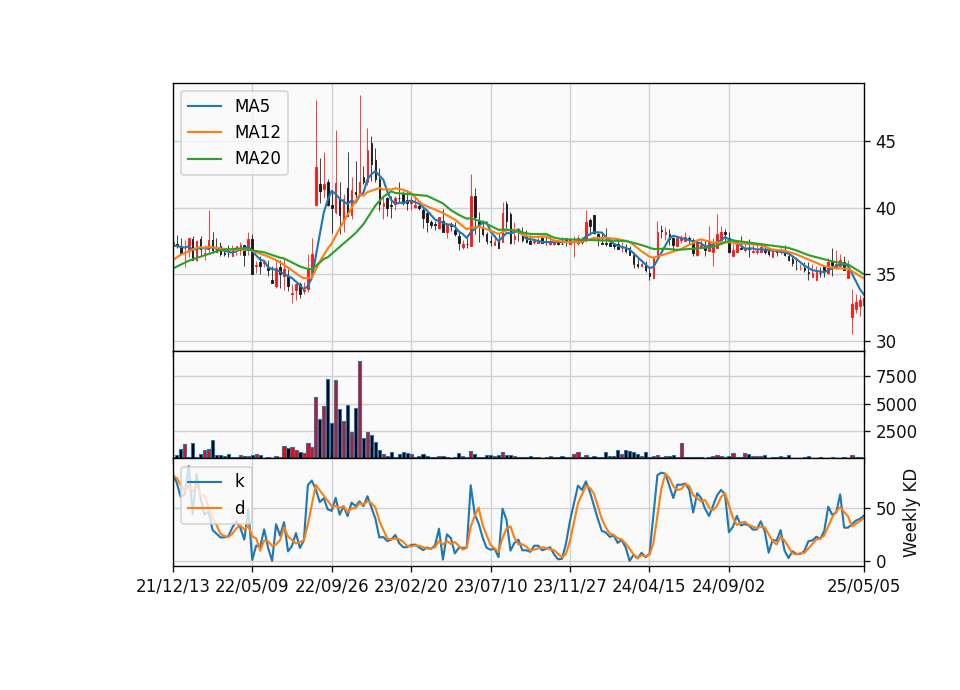
Task: Click the d legend label
Action: (x=239, y=508)
